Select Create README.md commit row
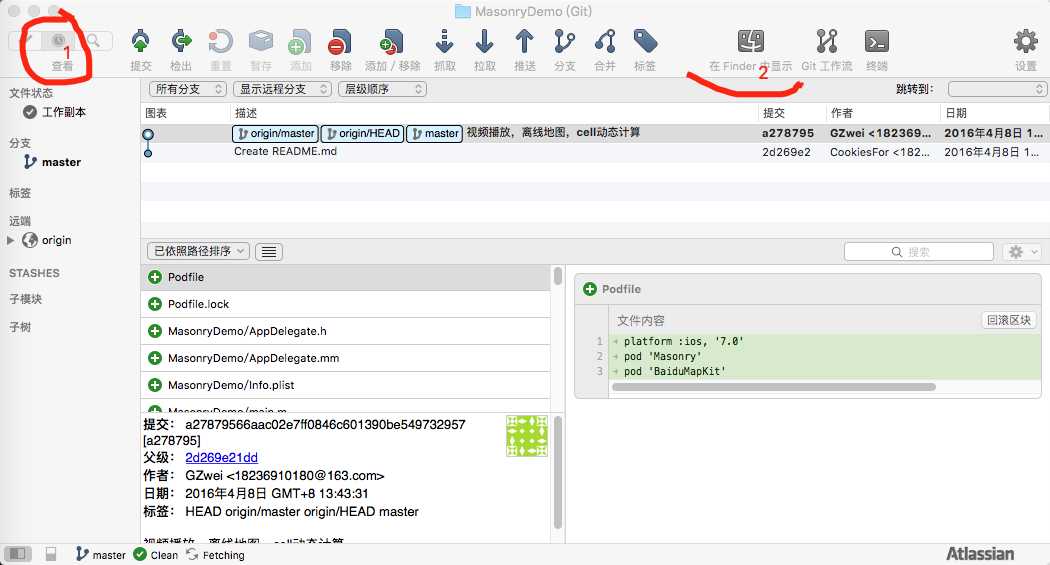This screenshot has width=1050, height=565. pos(595,152)
